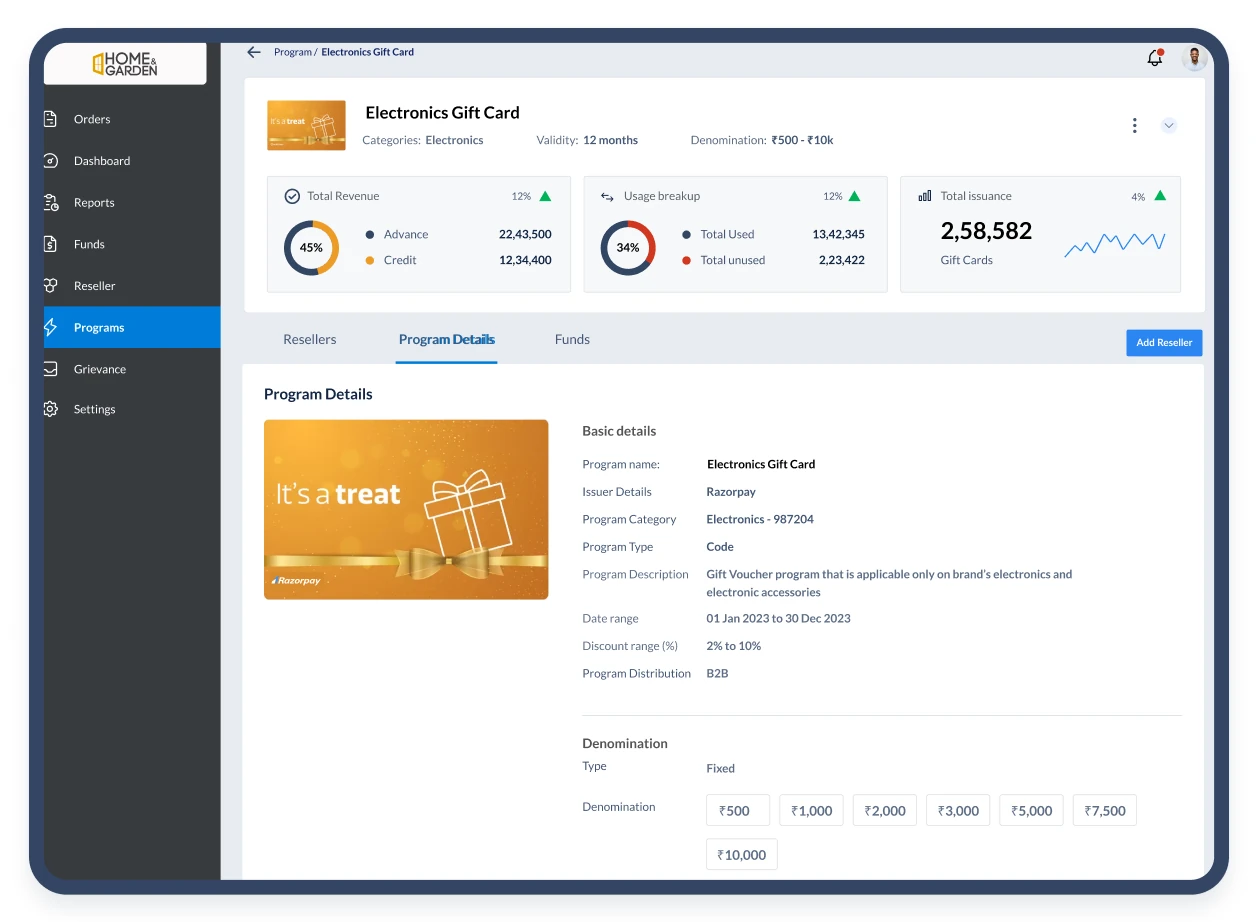Click the Program breadcrumb link

click(x=293, y=52)
